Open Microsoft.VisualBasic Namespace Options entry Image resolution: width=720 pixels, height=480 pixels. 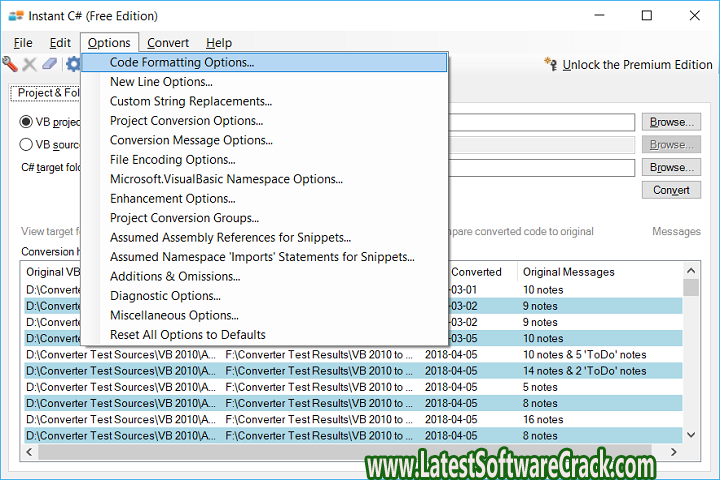264,179
